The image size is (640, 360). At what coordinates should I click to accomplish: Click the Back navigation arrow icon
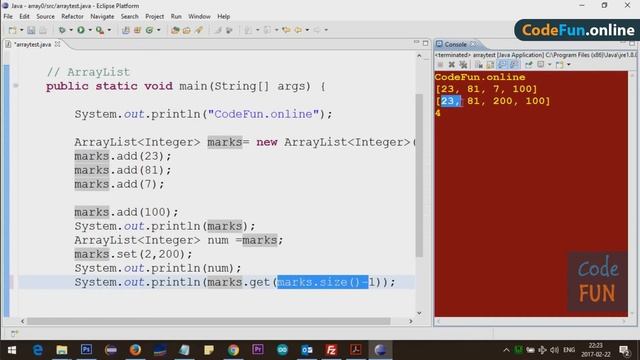(298, 30)
